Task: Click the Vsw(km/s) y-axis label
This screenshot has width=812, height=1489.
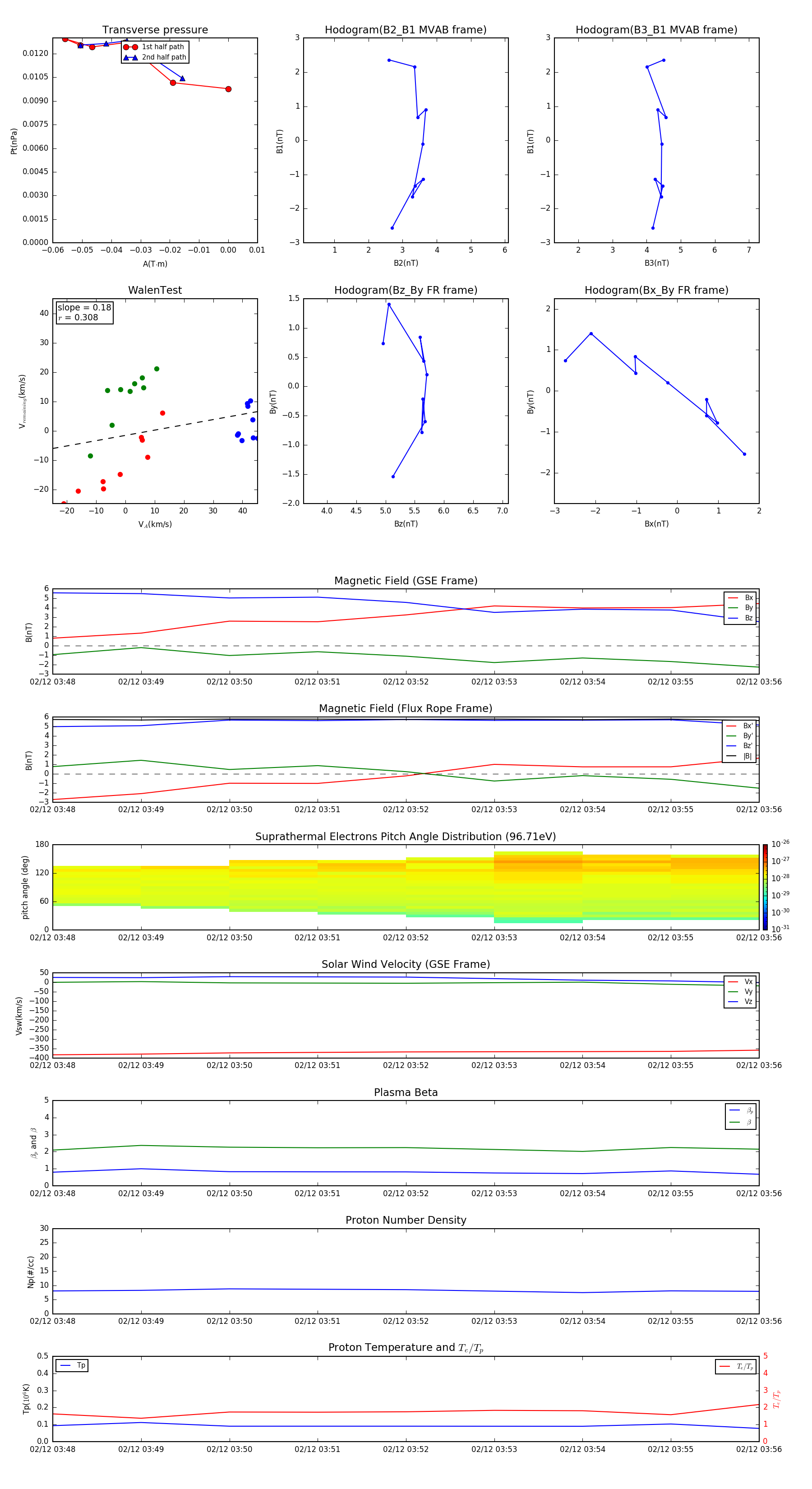Action: [19, 1016]
